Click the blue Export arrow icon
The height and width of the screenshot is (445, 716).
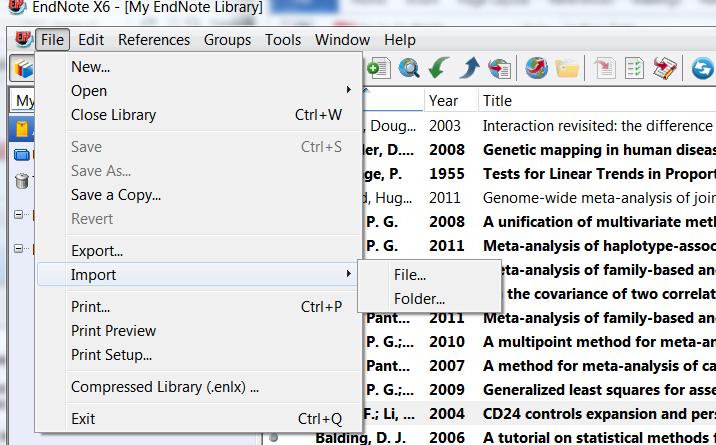469,69
